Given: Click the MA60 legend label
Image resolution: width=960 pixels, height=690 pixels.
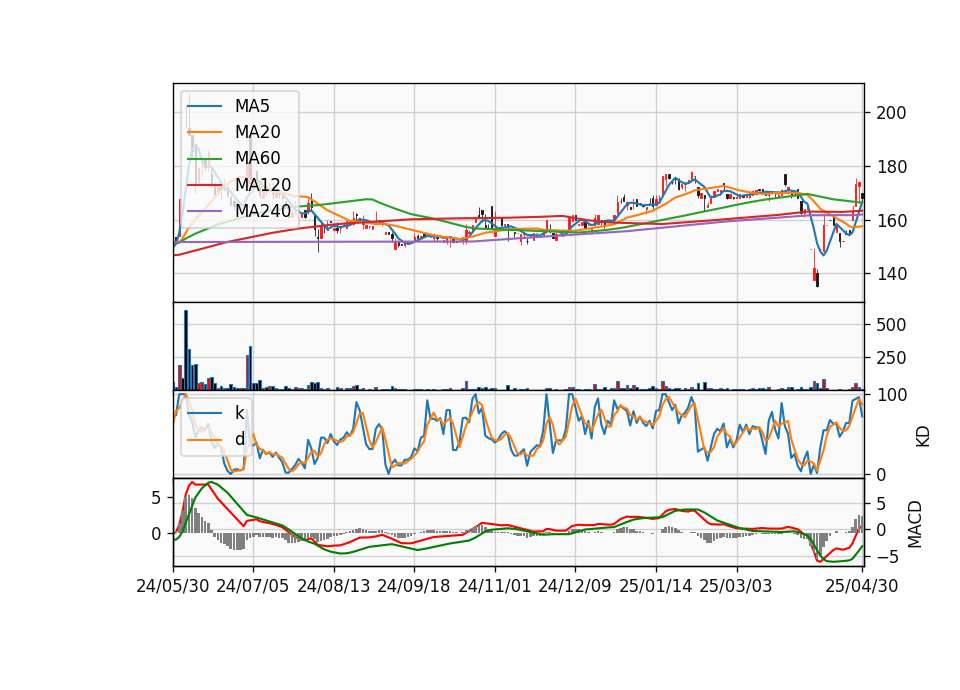Looking at the screenshot, I should (257, 158).
